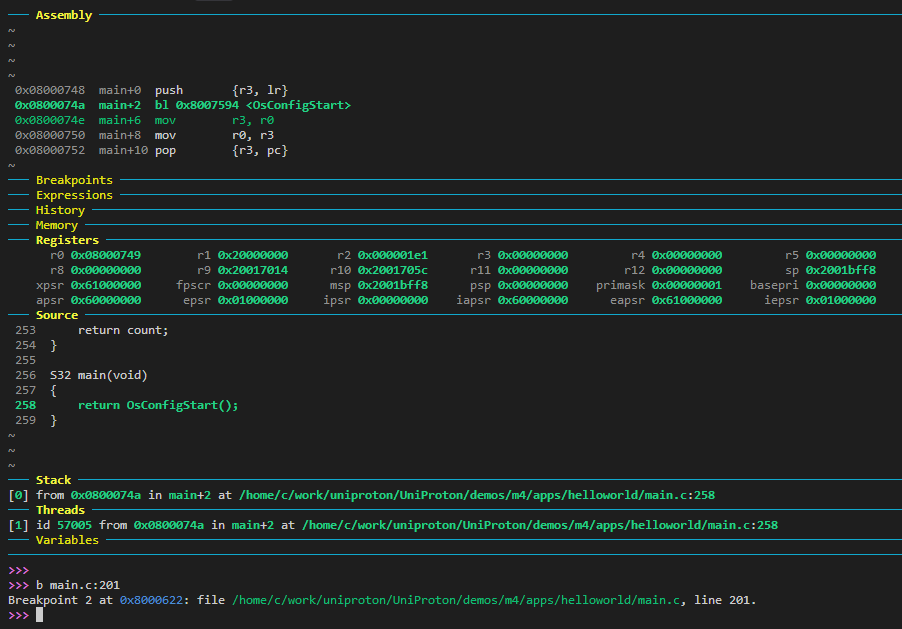
Task: Select address 0x0800074e main+6 row
Action: tap(144, 120)
